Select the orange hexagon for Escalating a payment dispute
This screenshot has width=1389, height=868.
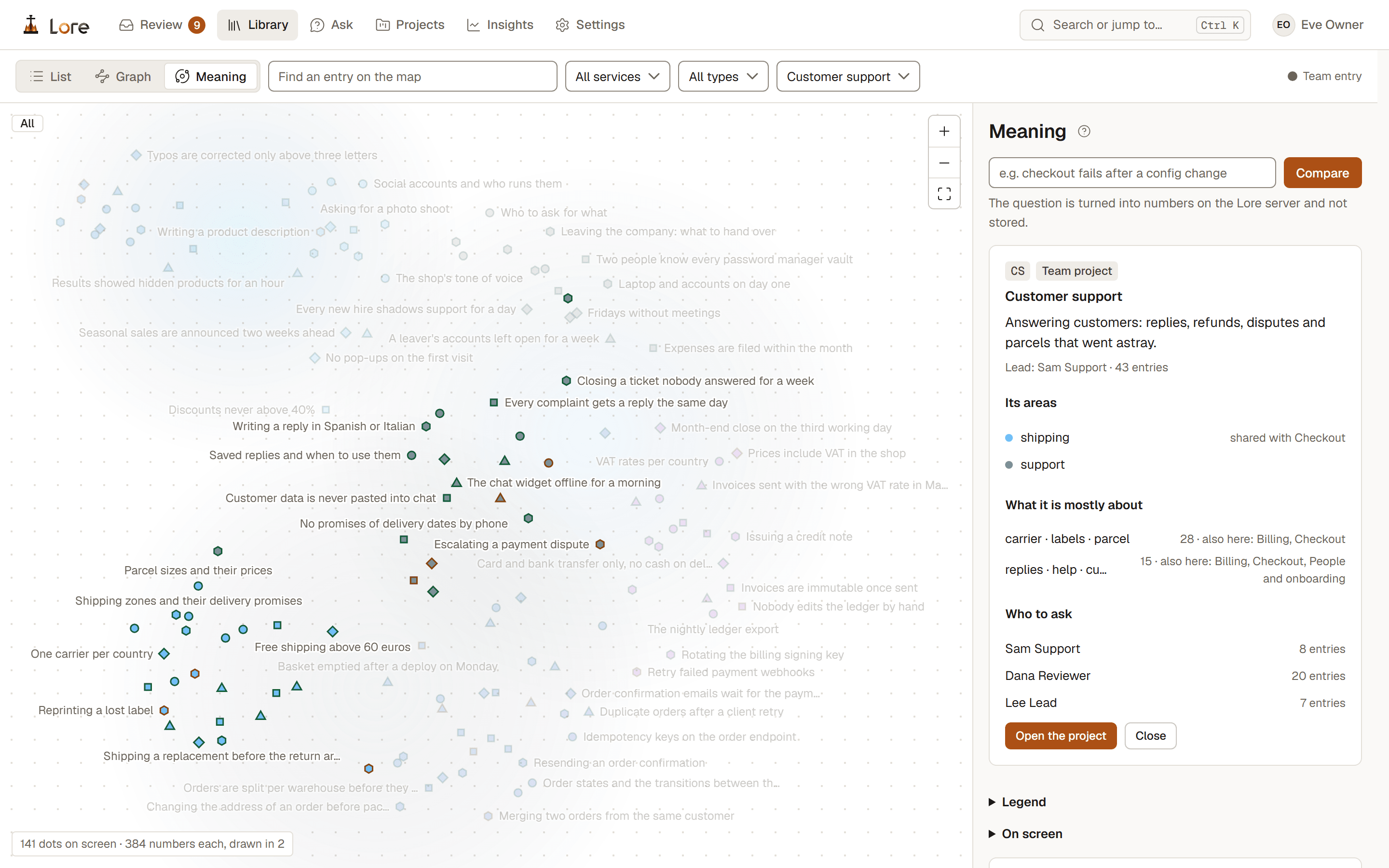point(600,544)
